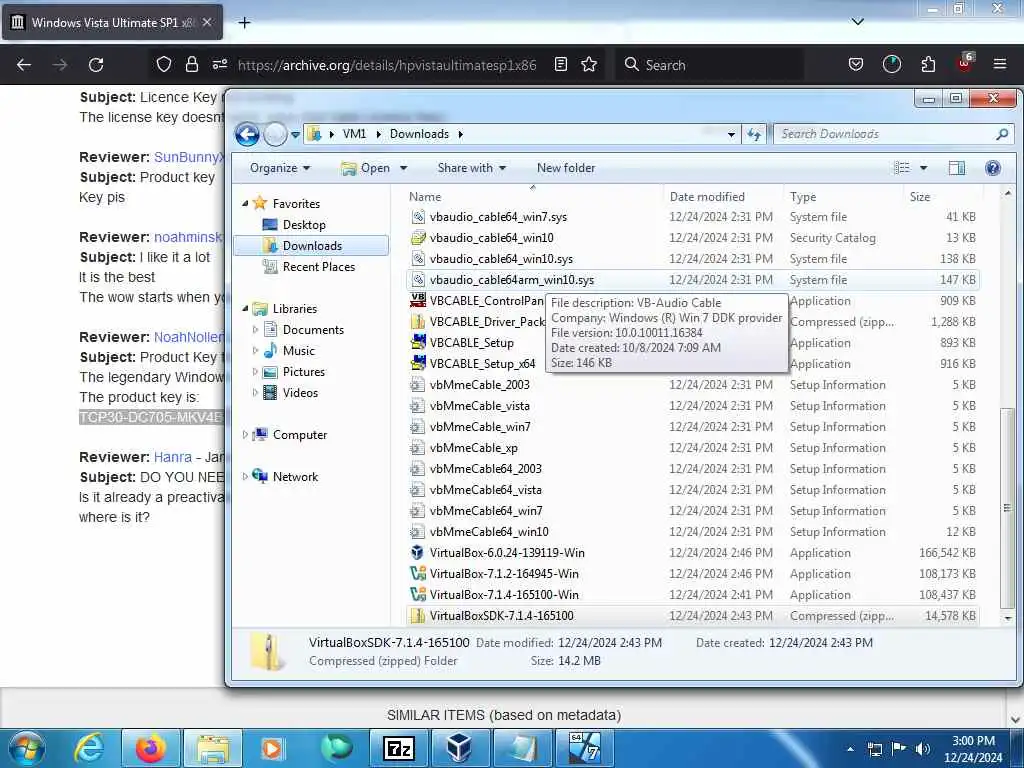Select vbMmeCable64_win10 file row

coord(692,532)
